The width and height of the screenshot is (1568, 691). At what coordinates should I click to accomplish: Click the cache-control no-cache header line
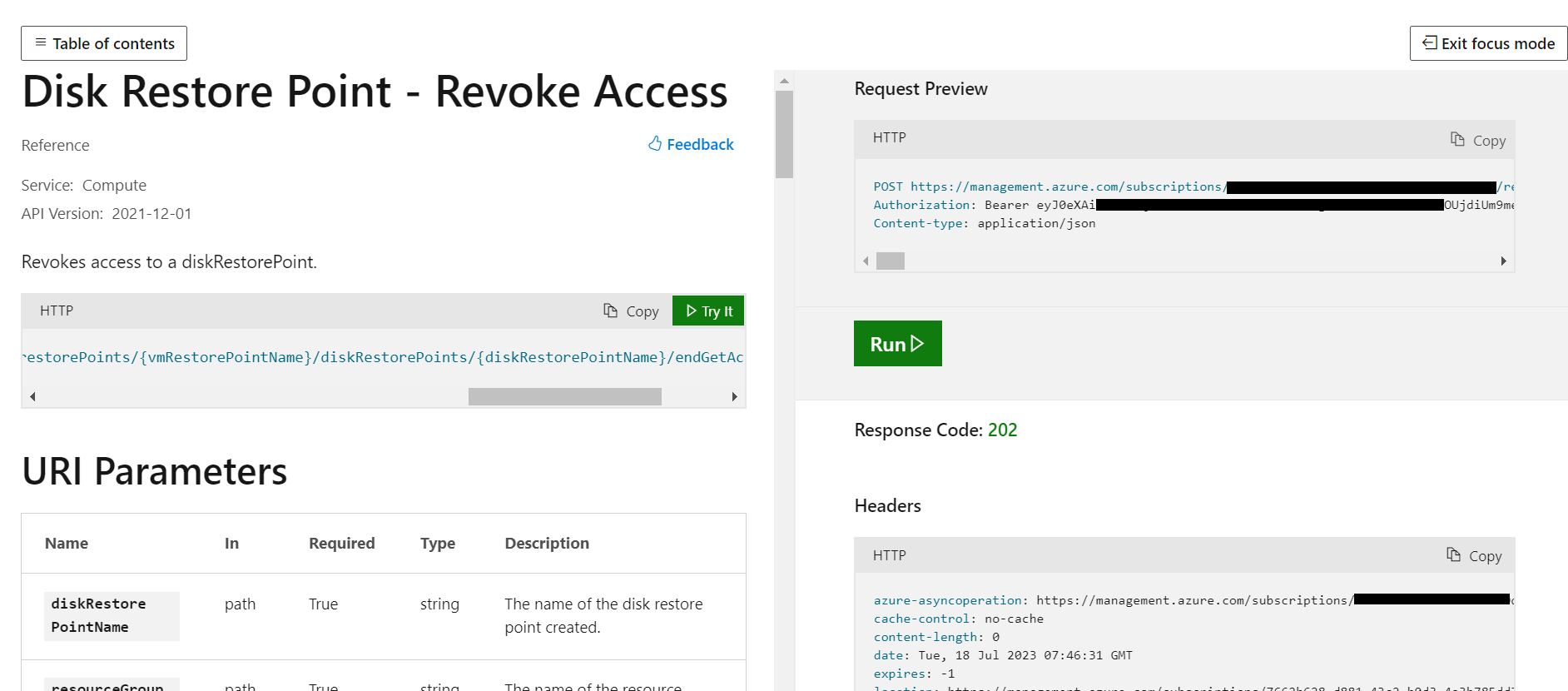click(958, 619)
